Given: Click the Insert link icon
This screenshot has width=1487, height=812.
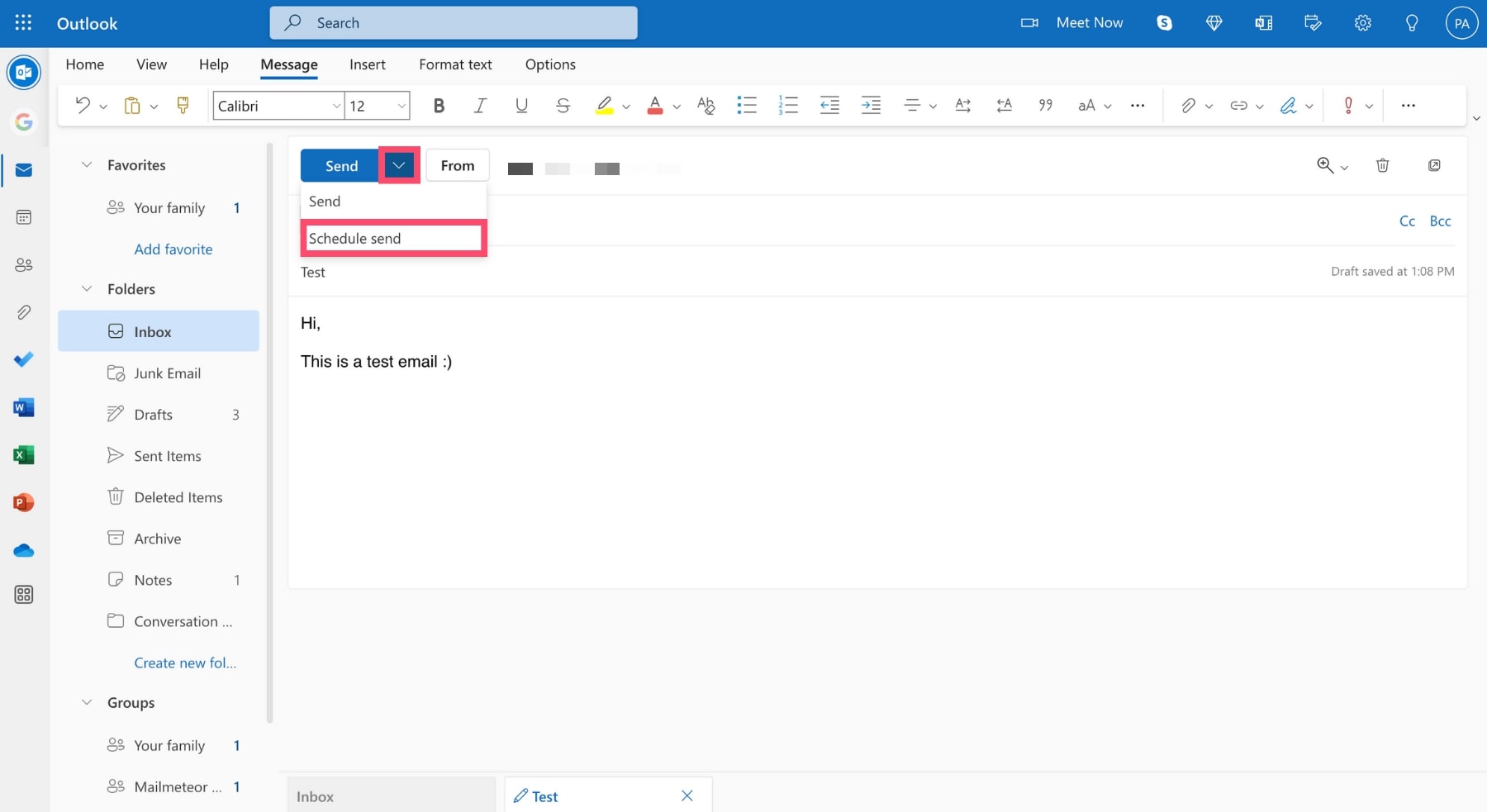Looking at the screenshot, I should 1238,105.
